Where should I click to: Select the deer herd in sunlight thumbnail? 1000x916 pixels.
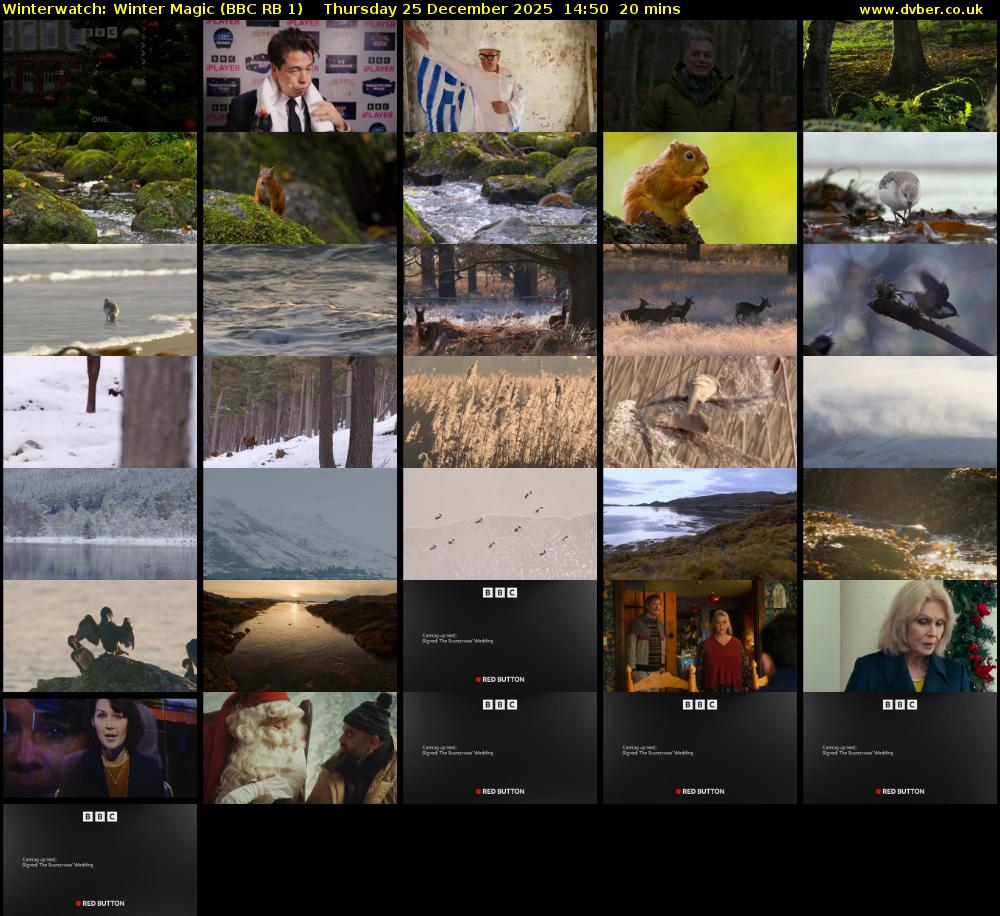[x=699, y=299]
